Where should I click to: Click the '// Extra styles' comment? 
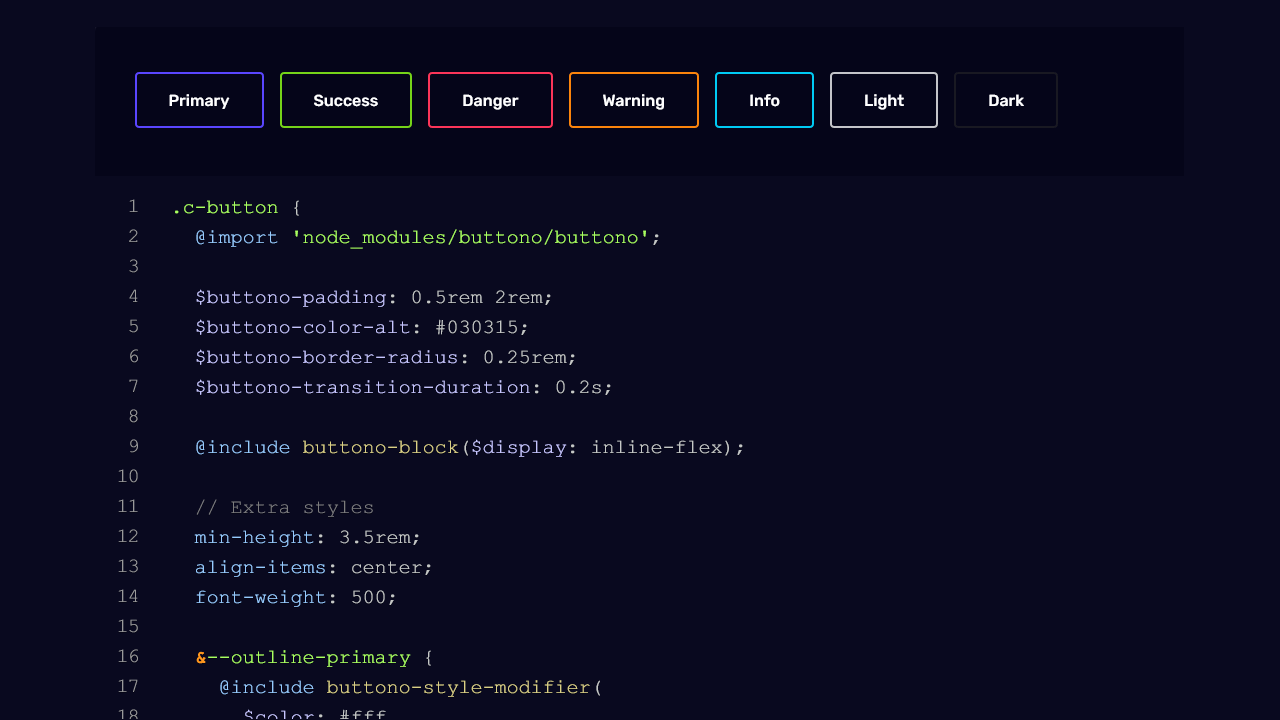[x=284, y=508]
